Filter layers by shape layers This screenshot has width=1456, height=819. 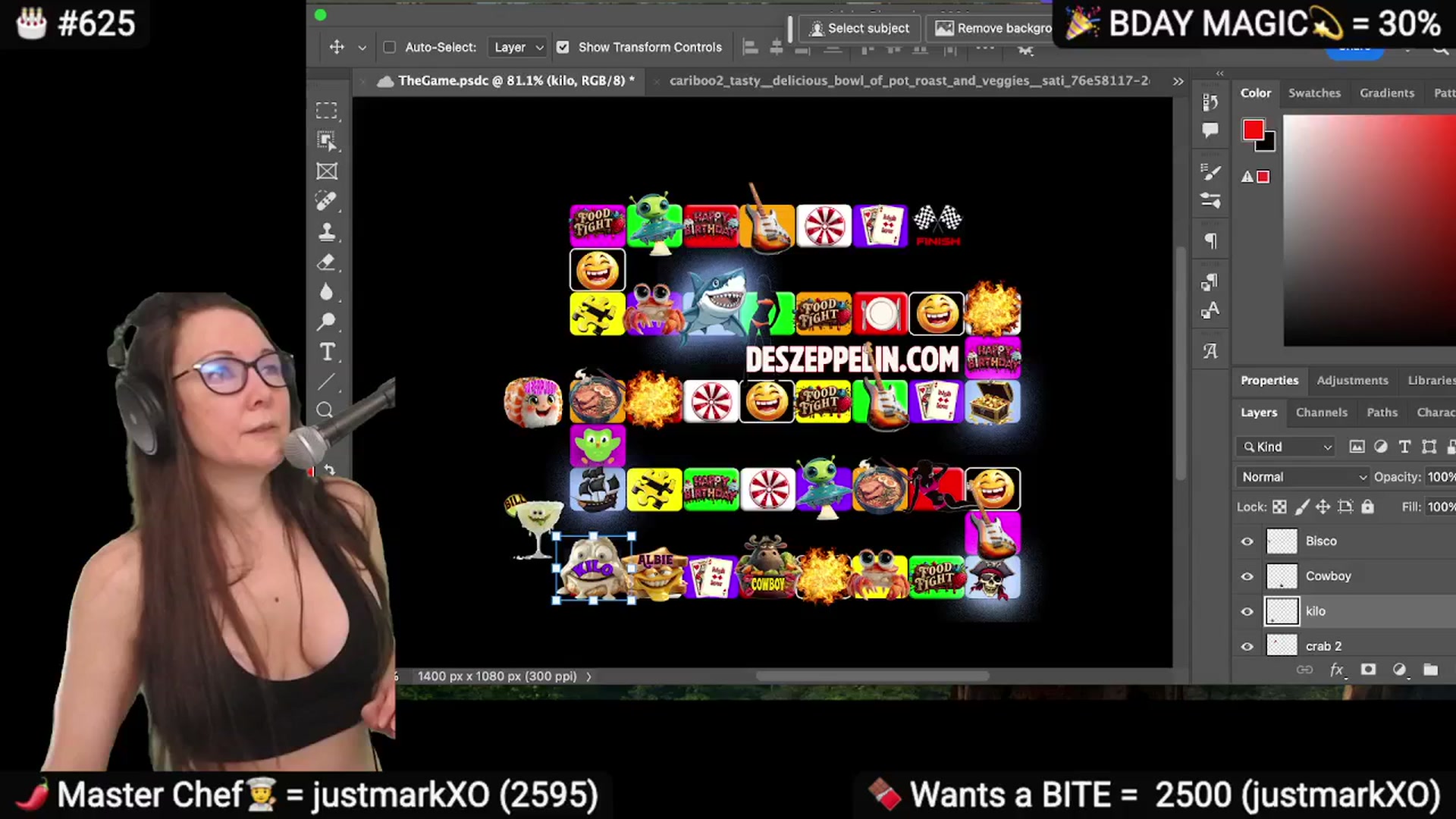1429,447
